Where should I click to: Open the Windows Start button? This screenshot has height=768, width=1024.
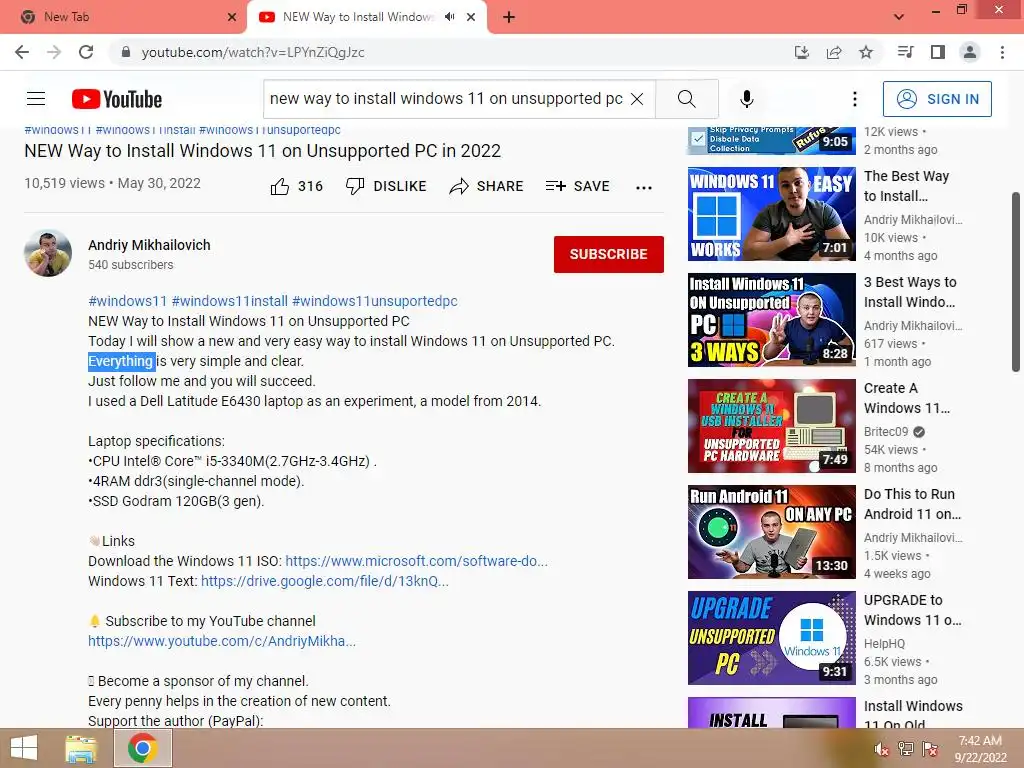[24, 748]
